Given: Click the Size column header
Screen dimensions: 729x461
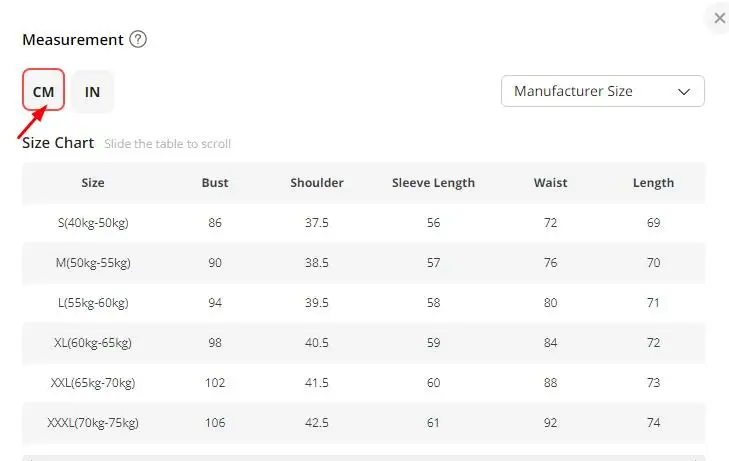Looking at the screenshot, I should click(x=93, y=183).
